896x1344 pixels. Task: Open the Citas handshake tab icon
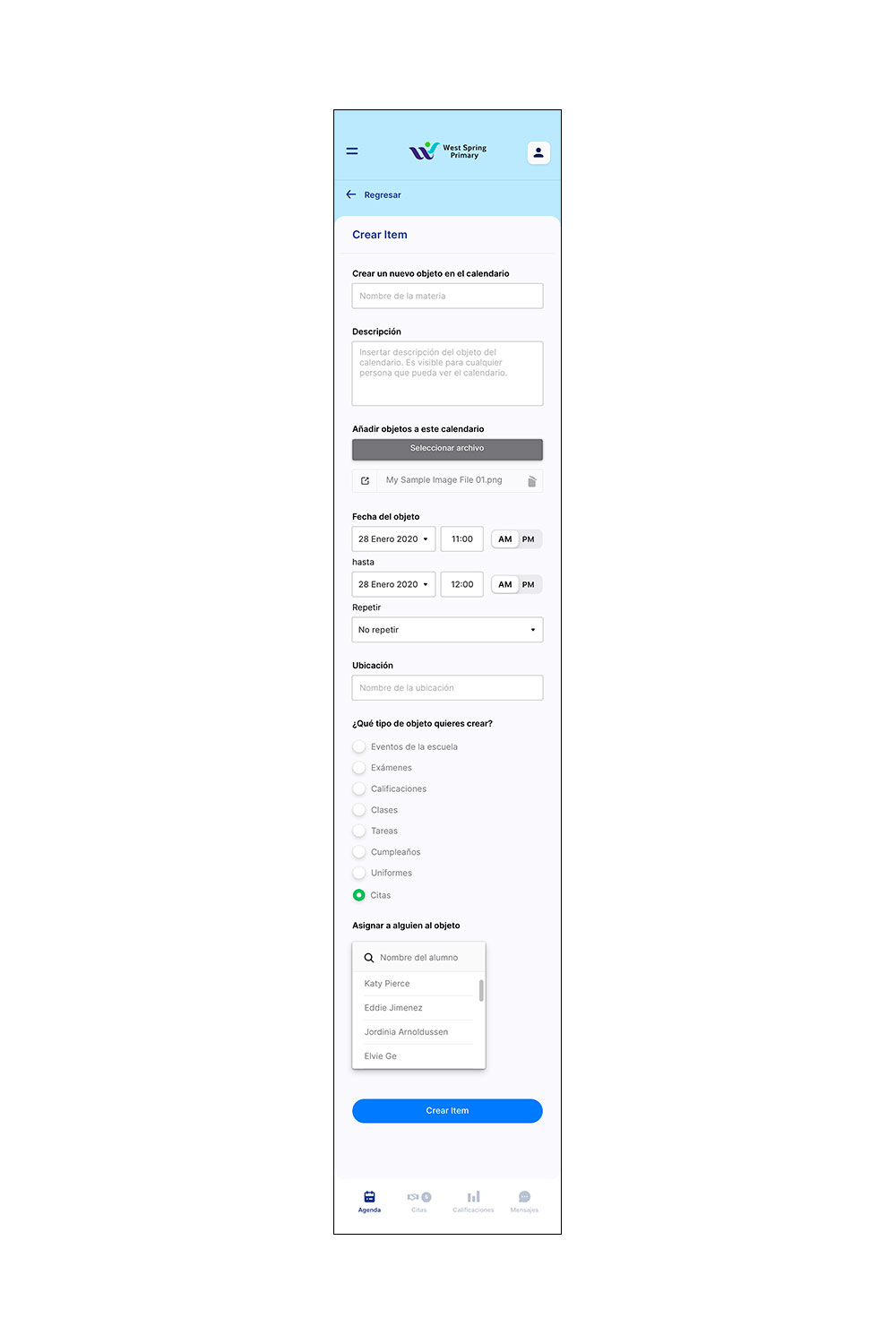pos(413,1197)
